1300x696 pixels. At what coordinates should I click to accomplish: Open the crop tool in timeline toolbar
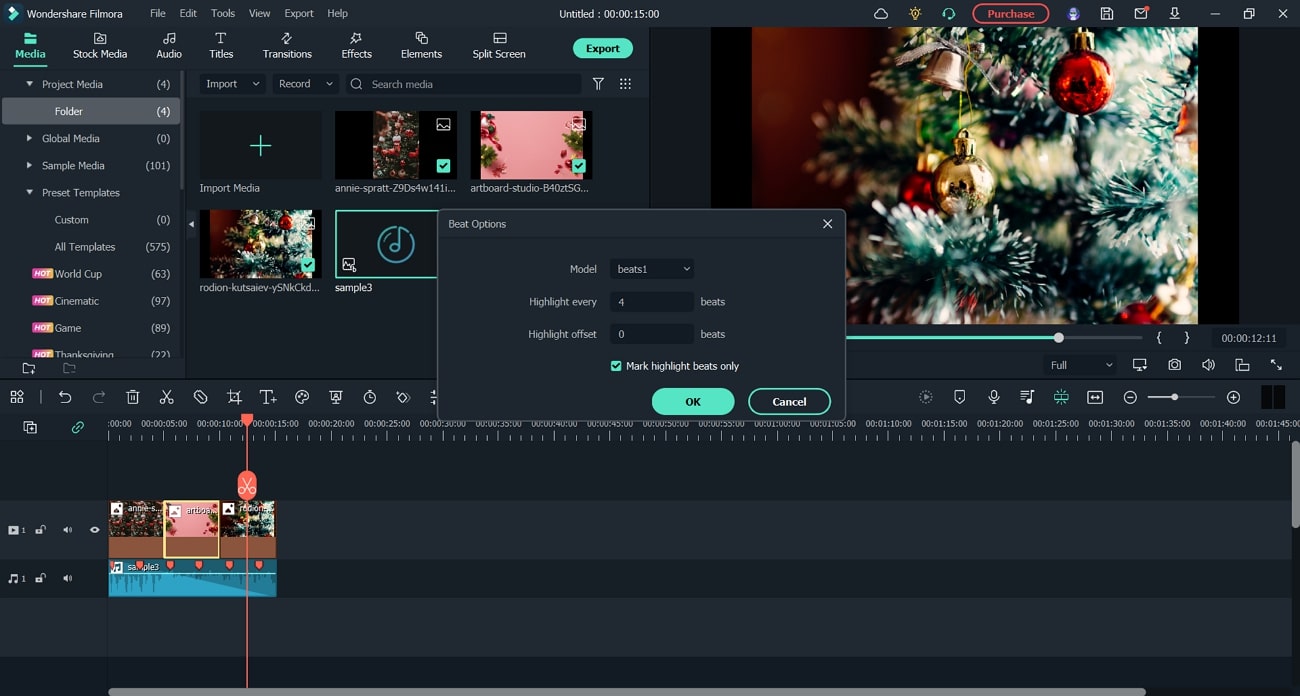[x=234, y=397]
